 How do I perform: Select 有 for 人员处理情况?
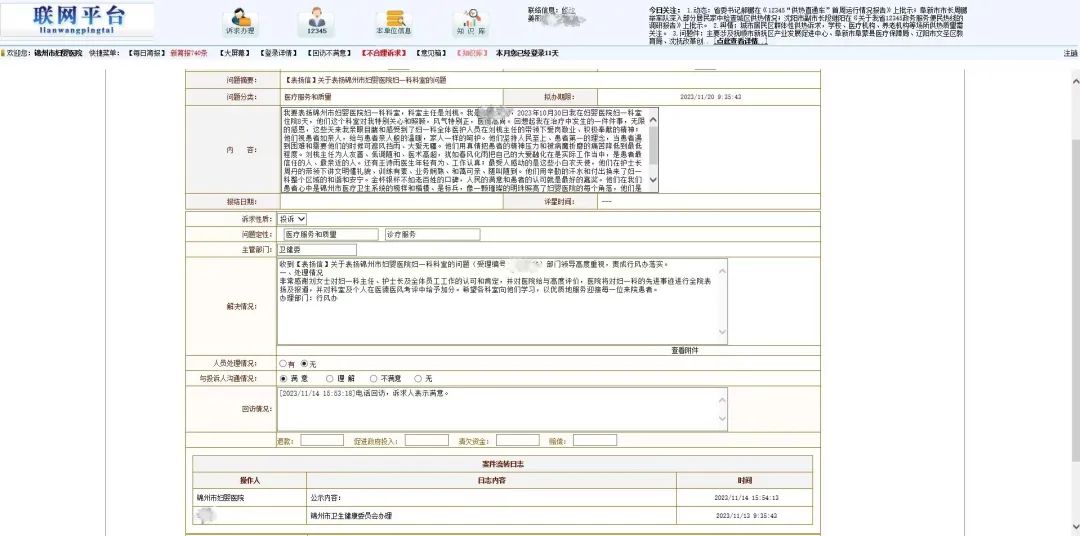(x=284, y=364)
